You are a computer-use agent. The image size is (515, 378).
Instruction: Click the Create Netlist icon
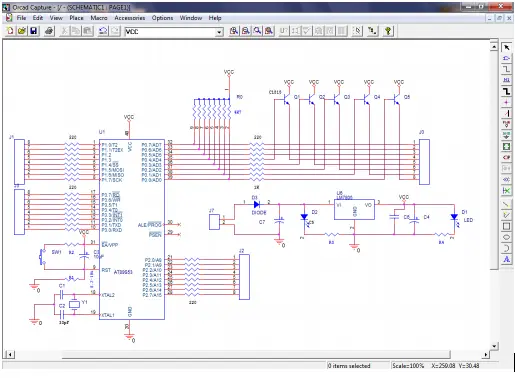click(x=319, y=31)
